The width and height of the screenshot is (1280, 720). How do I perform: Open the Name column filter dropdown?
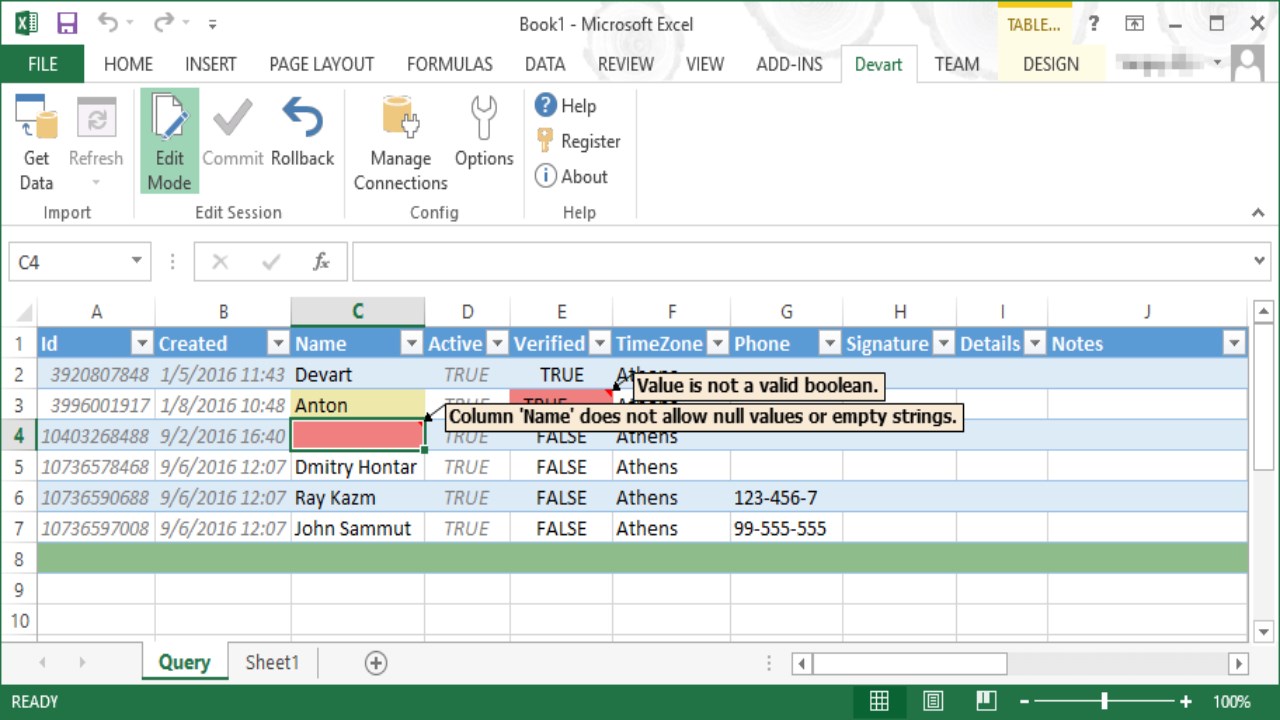point(411,344)
